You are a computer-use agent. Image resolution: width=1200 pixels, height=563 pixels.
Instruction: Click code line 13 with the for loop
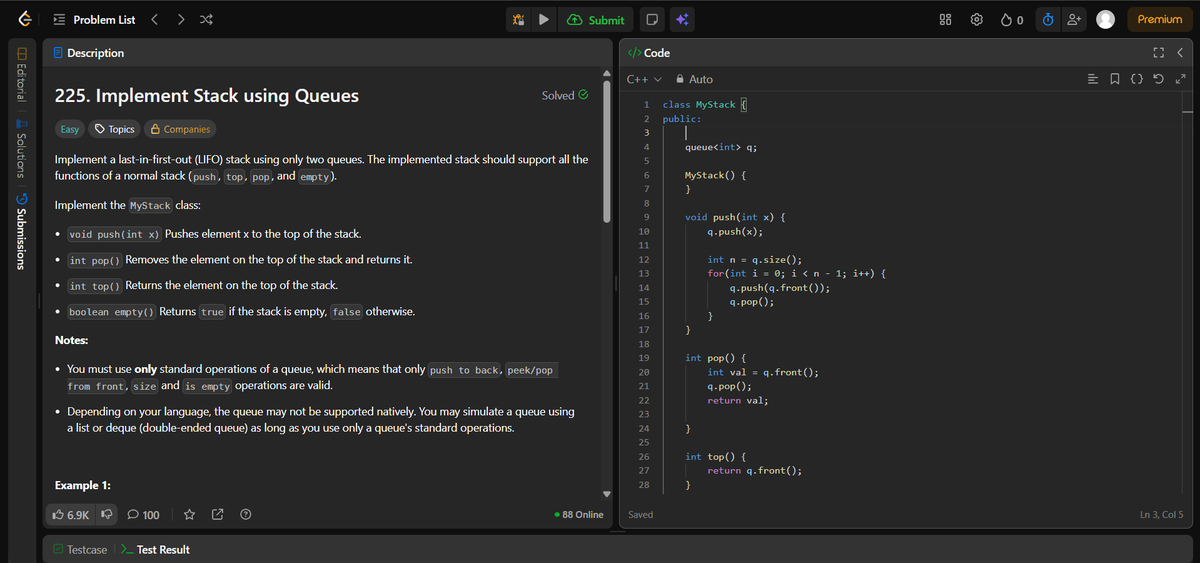pyautogui.click(x=797, y=273)
